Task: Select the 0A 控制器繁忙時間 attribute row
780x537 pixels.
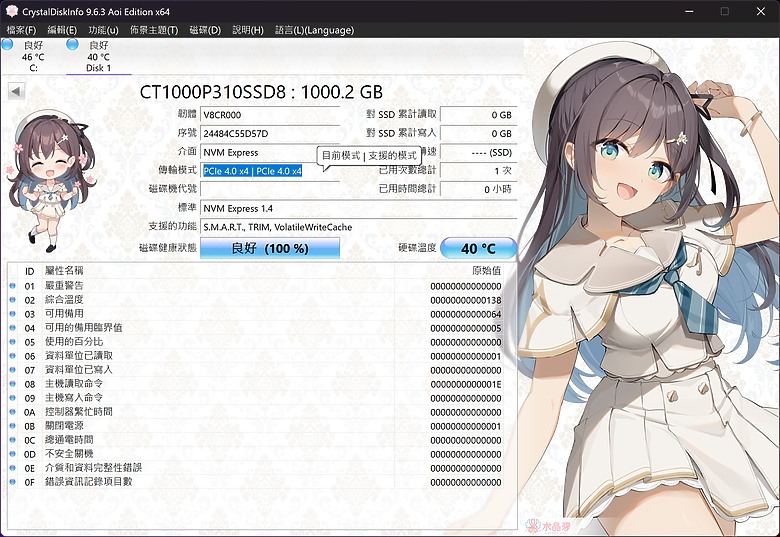Action: [x=256, y=412]
